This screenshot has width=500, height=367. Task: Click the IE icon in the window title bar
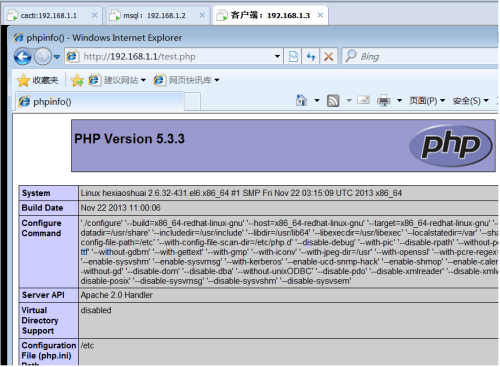point(19,37)
